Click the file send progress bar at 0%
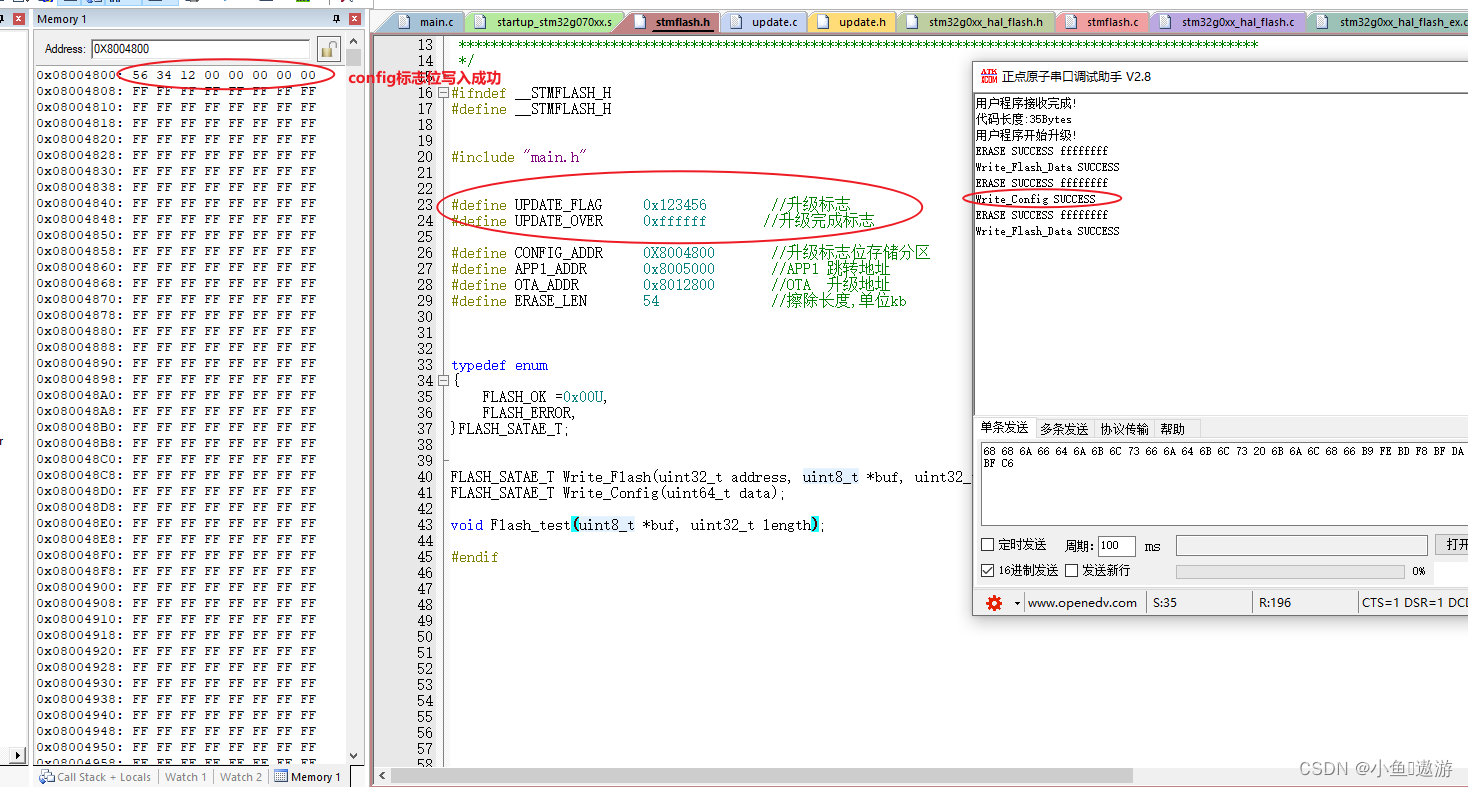Viewport: 1468px width, 787px height. click(x=1290, y=571)
